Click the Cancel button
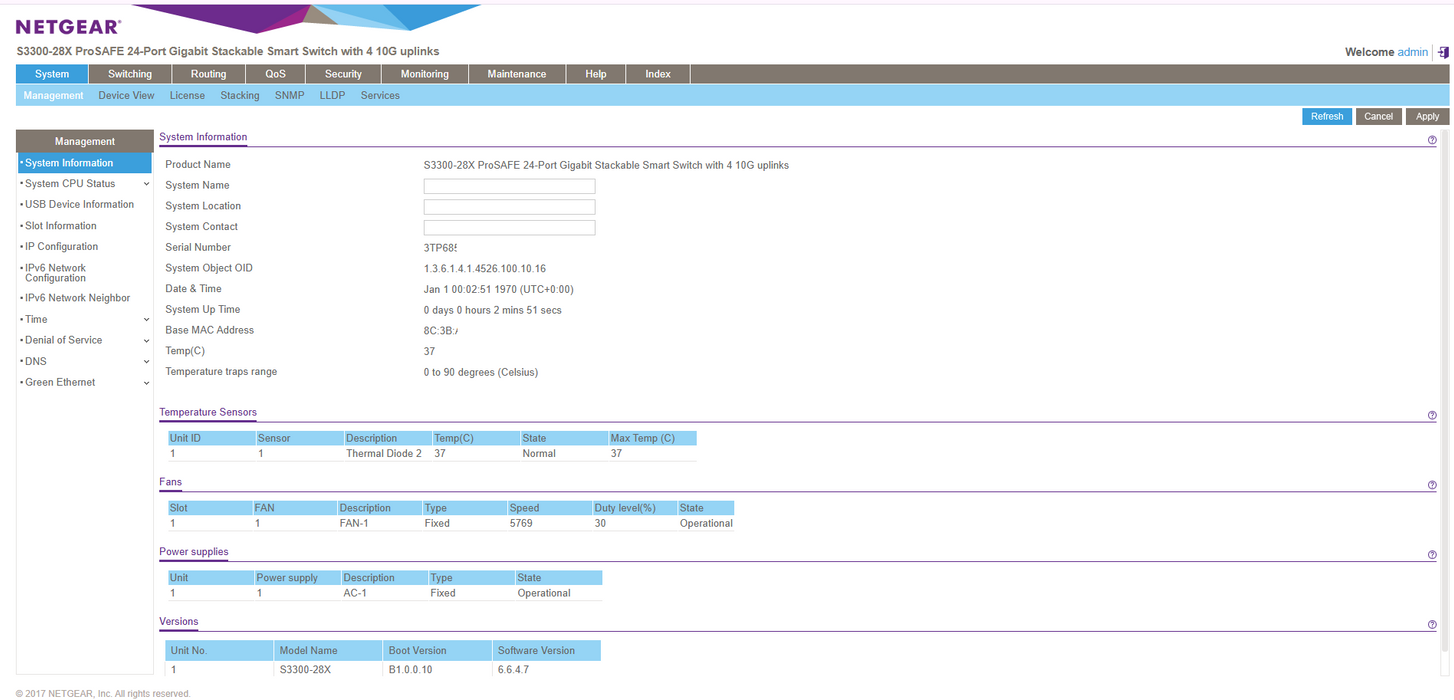 pos(1378,117)
